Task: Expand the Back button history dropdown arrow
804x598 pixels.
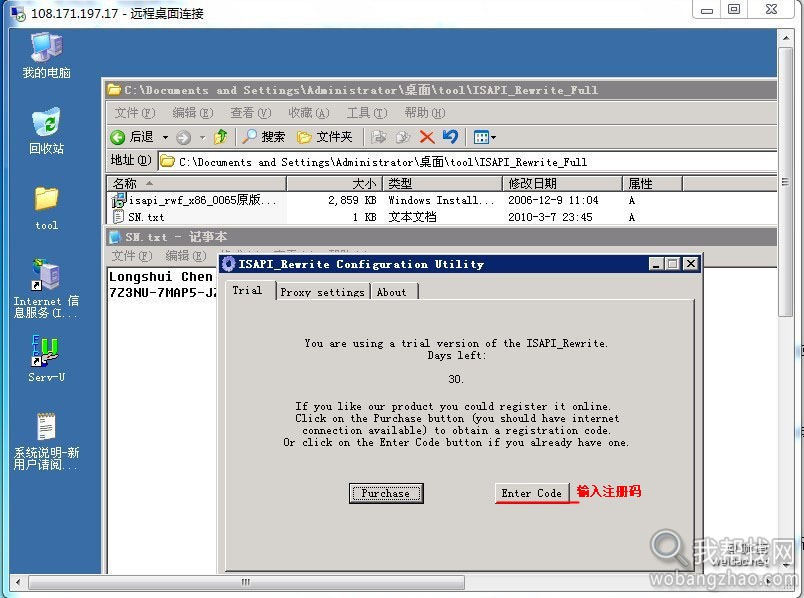Action: [165, 137]
